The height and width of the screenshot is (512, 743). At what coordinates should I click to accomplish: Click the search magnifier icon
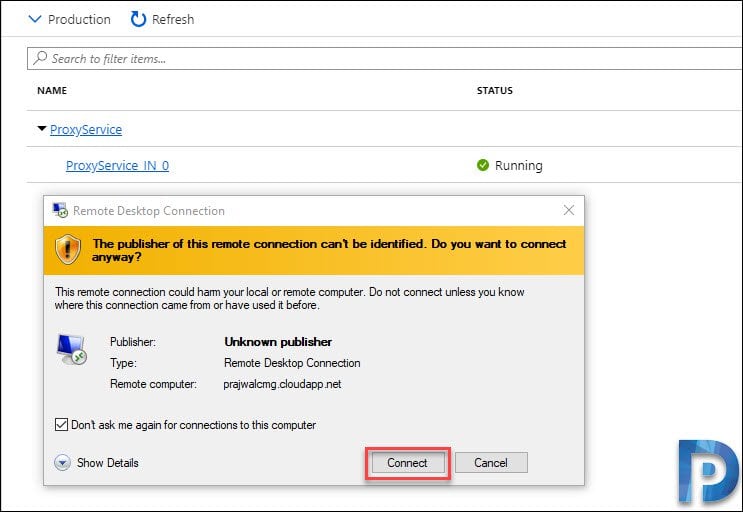click(x=40, y=58)
